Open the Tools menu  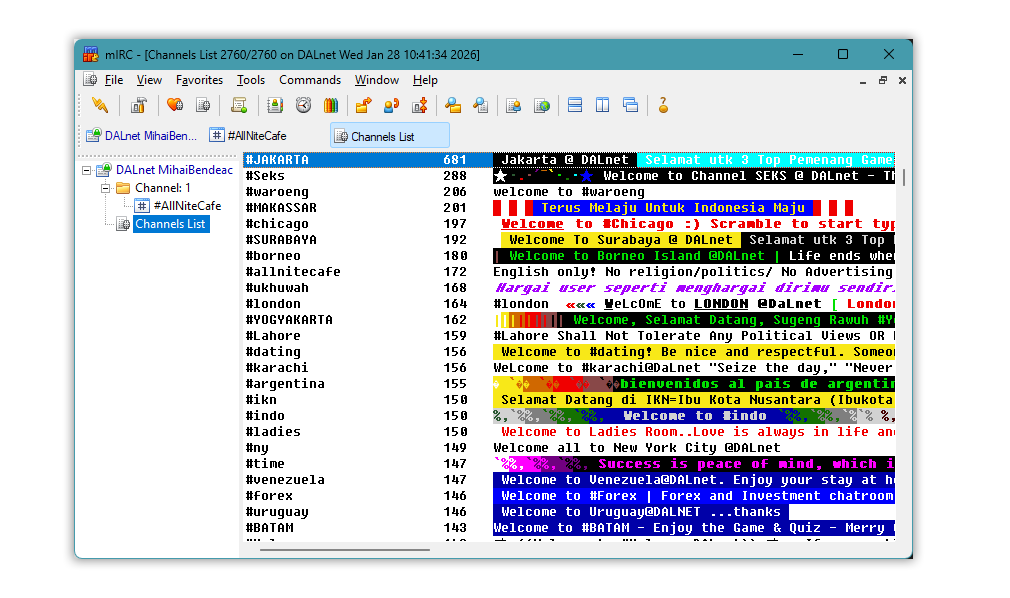pos(251,80)
